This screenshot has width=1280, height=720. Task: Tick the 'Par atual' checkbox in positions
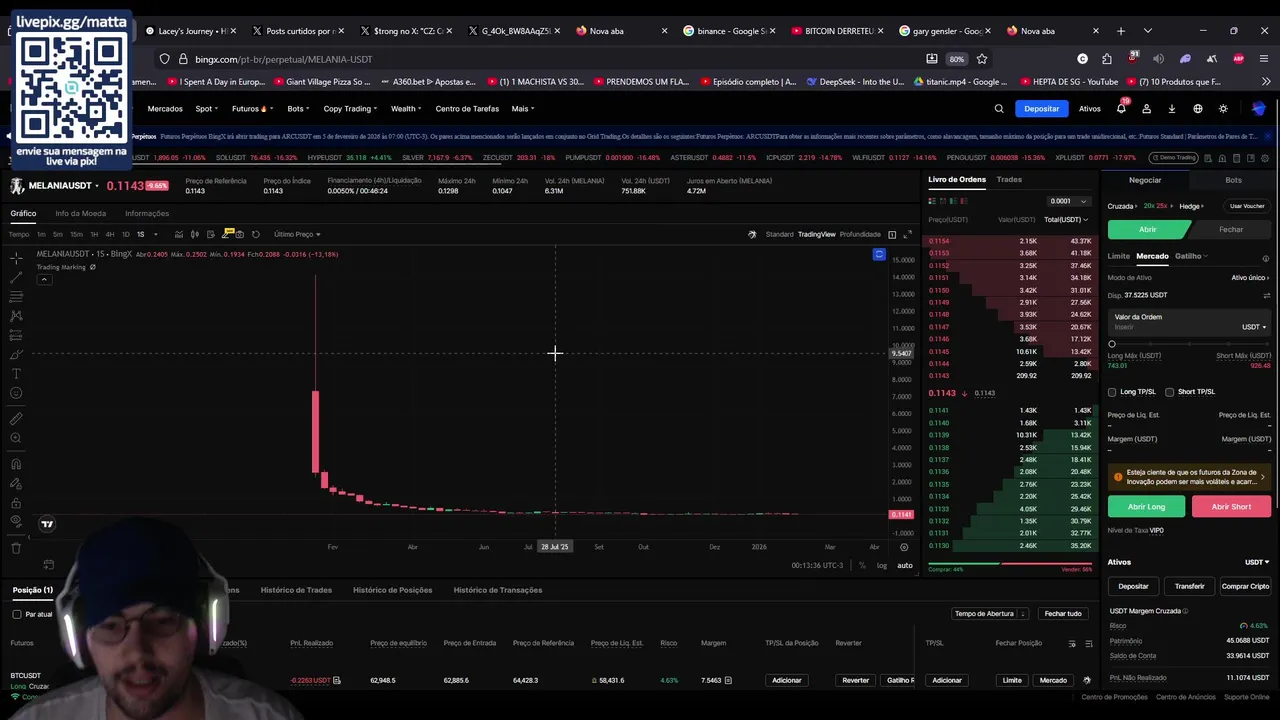coord(17,614)
